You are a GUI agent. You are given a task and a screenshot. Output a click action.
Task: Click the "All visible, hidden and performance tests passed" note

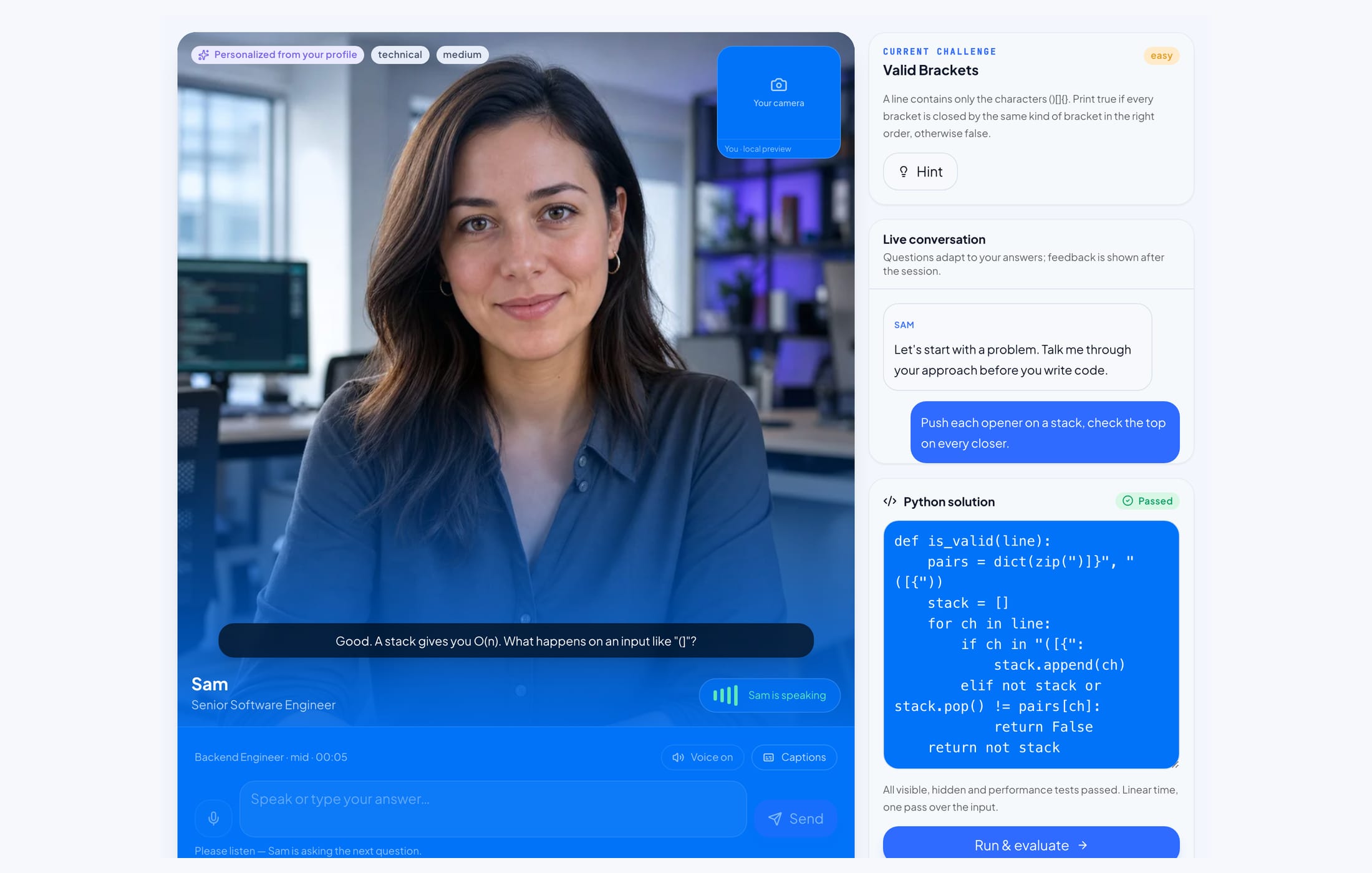pyautogui.click(x=1030, y=798)
